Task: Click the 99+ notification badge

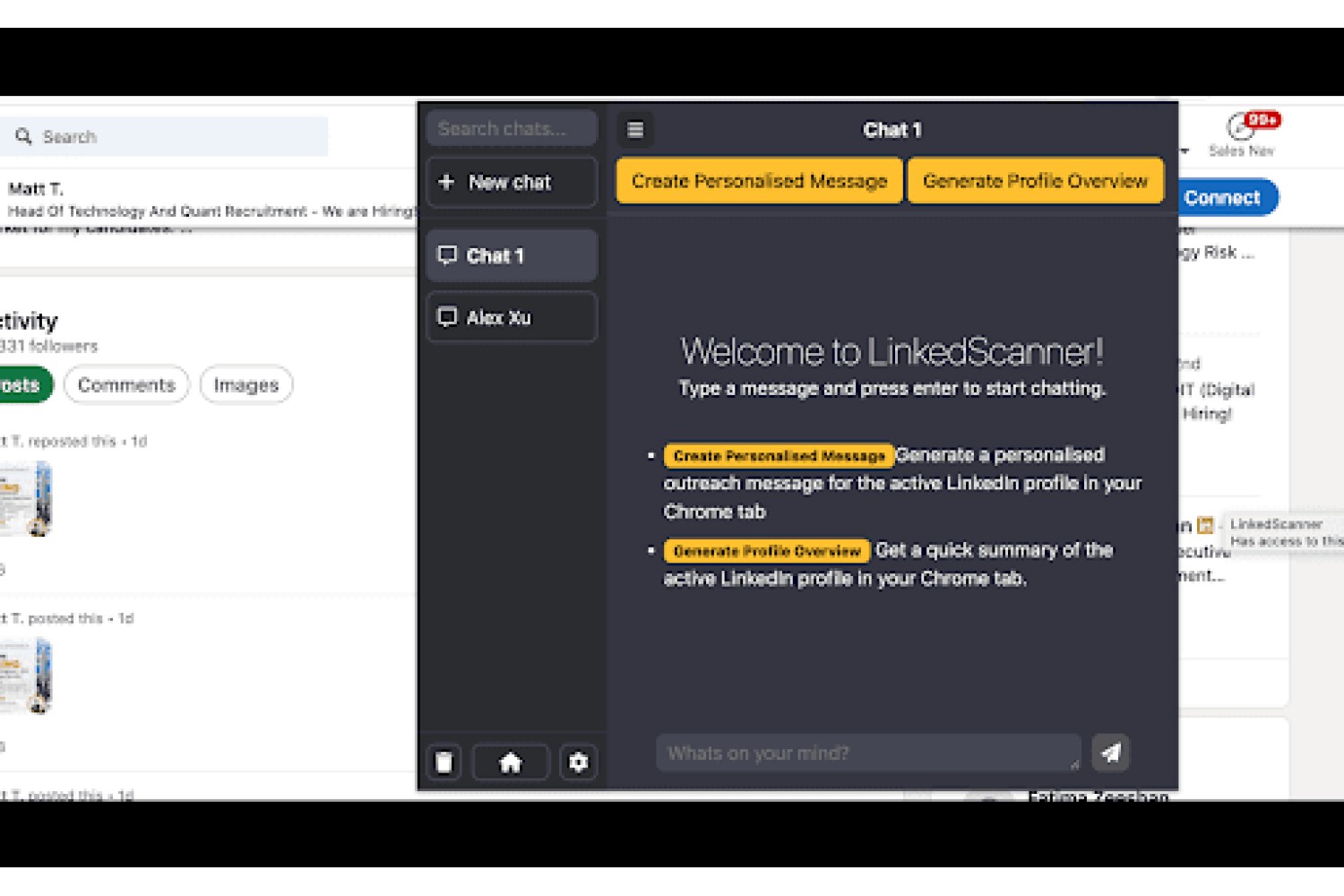Action: point(1262,120)
